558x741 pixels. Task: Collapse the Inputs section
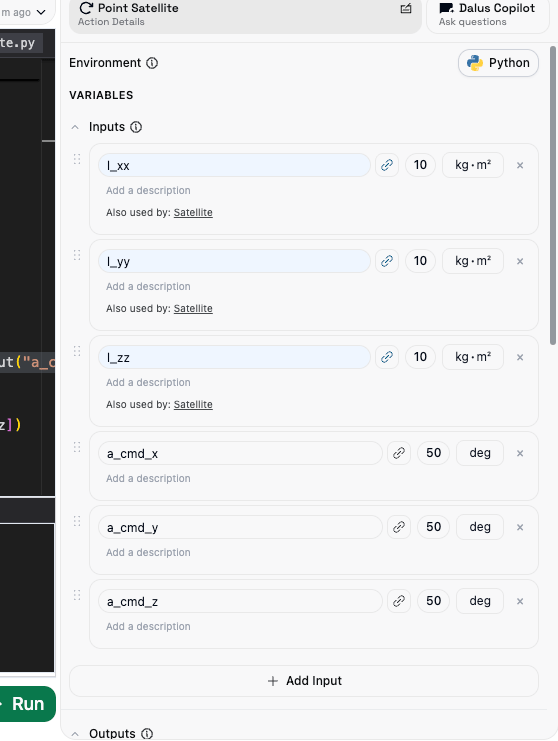coord(75,127)
